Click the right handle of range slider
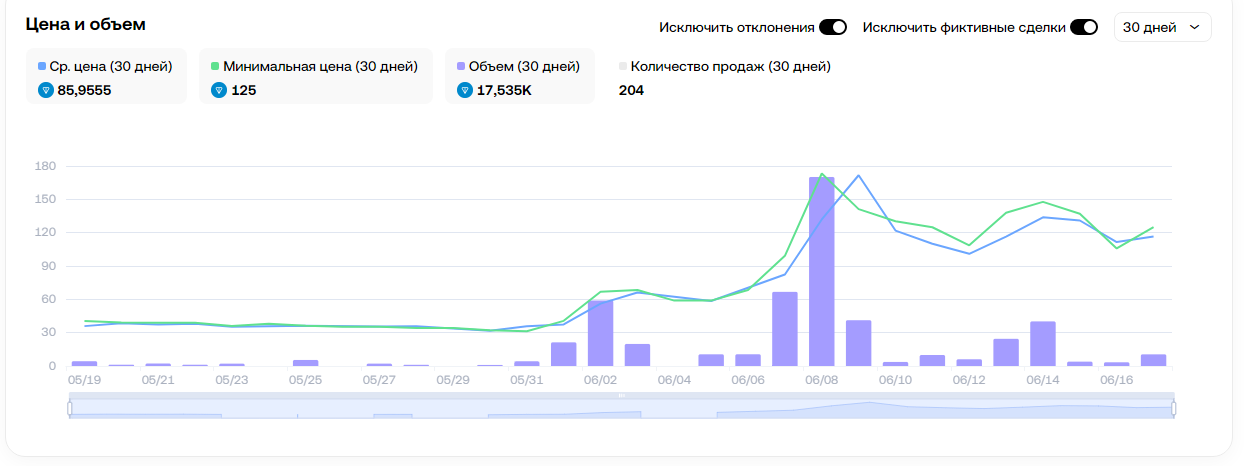The width and height of the screenshot is (1244, 466). 1173,408
